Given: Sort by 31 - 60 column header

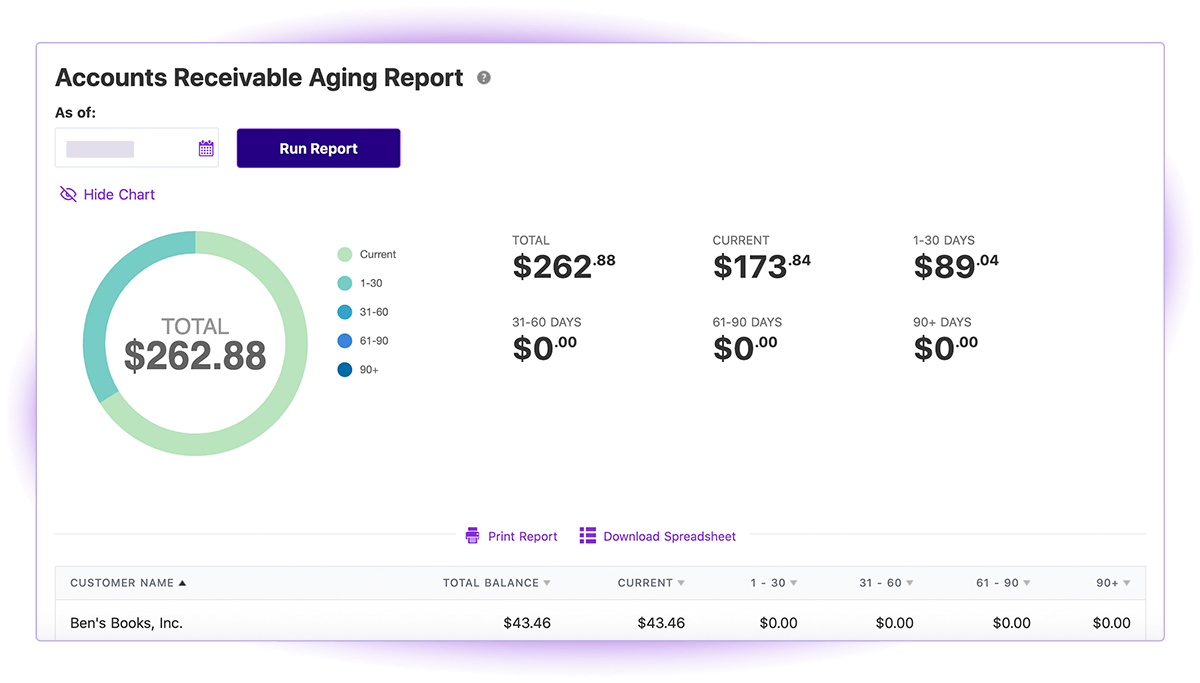Looking at the screenshot, I should (x=886, y=583).
